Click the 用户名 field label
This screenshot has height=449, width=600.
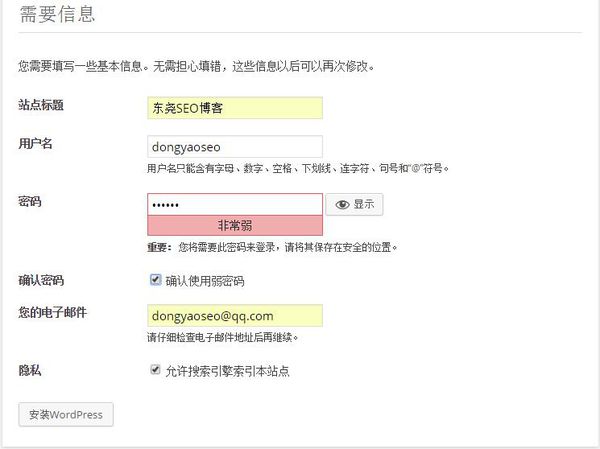[x=35, y=144]
